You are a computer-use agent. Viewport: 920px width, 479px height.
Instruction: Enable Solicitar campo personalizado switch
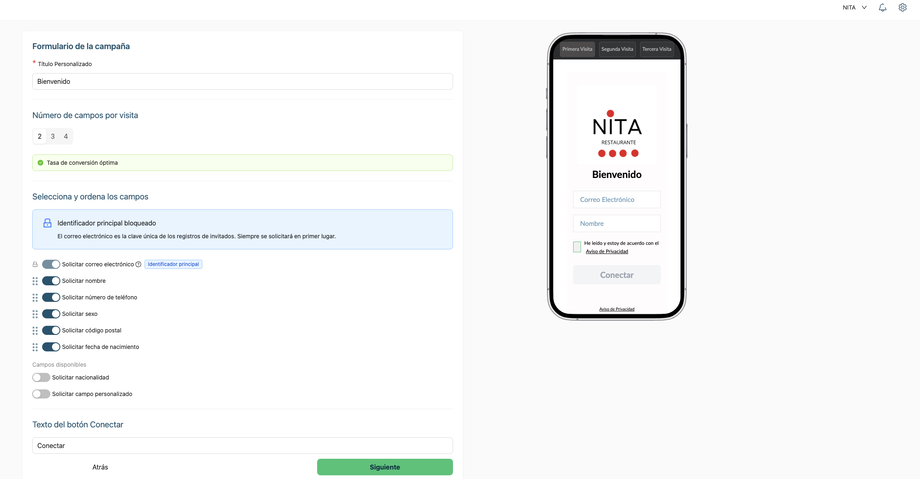[x=41, y=394]
